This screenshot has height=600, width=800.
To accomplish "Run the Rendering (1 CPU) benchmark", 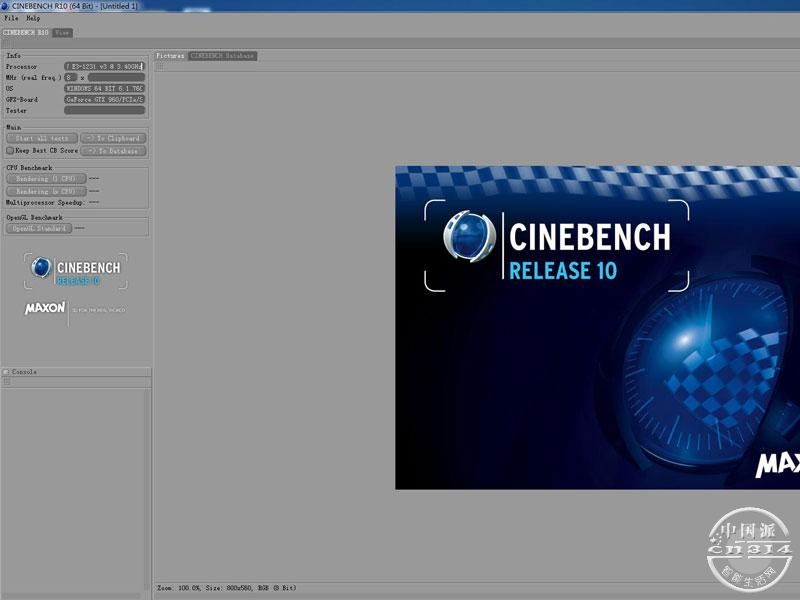I will coord(46,179).
